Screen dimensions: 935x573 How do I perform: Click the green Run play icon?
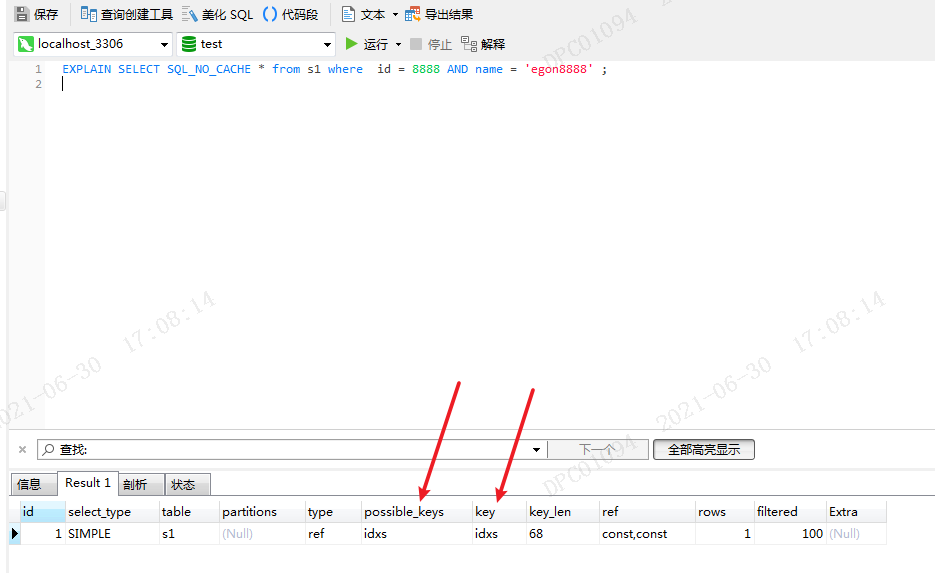[x=351, y=44]
